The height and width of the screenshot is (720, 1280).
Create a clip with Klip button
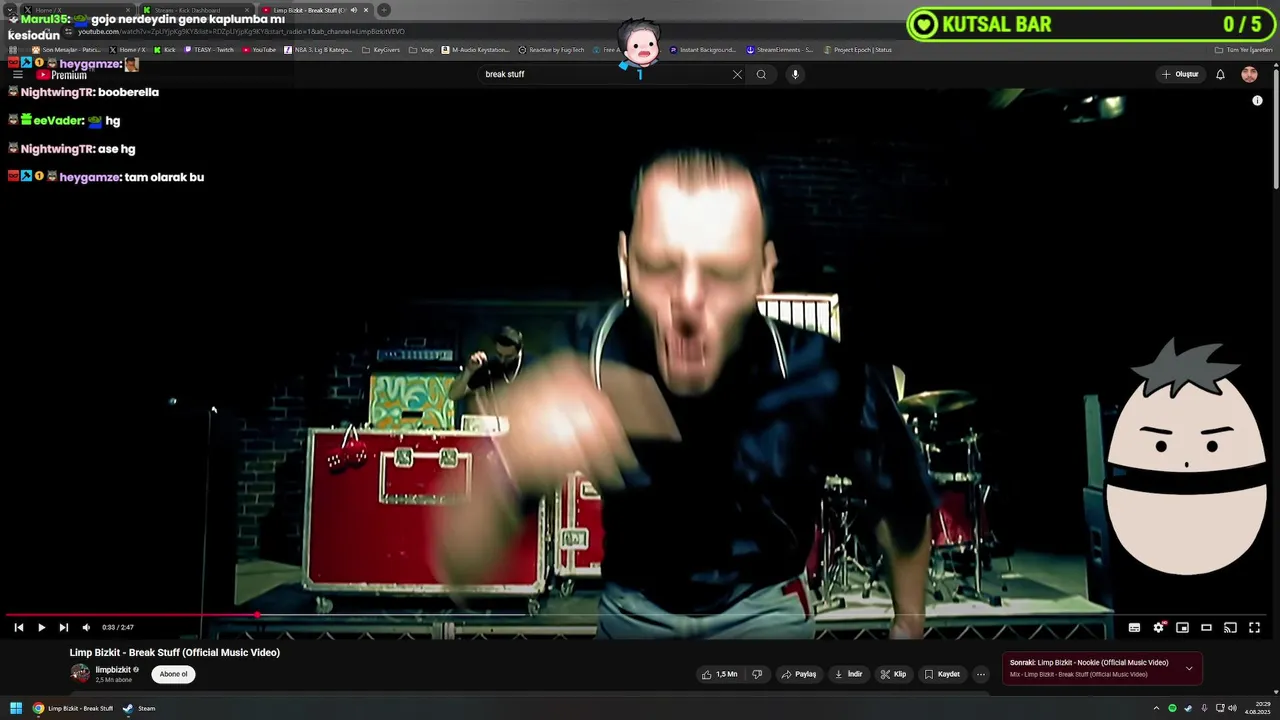point(893,674)
